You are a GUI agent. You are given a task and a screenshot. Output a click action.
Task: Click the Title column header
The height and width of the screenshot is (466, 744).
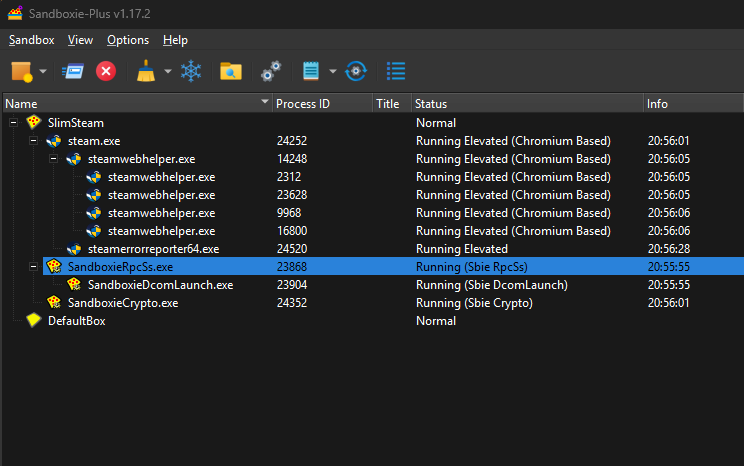click(x=391, y=103)
